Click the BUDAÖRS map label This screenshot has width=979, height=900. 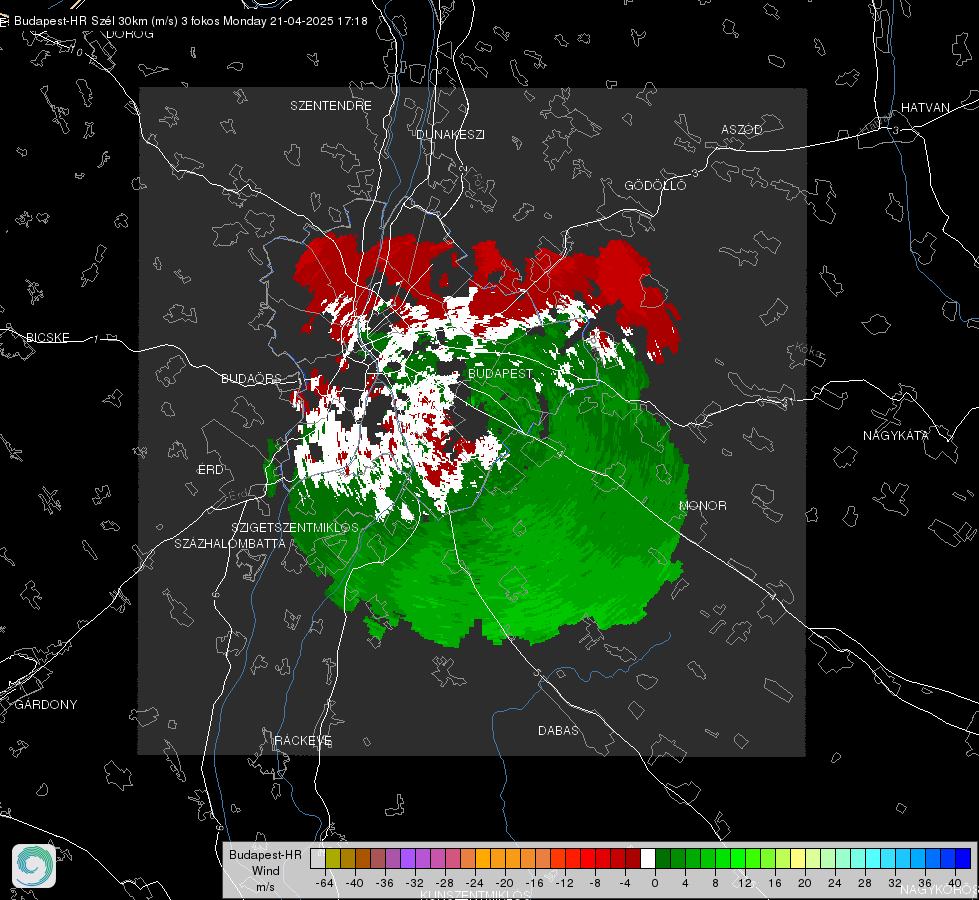coord(251,379)
